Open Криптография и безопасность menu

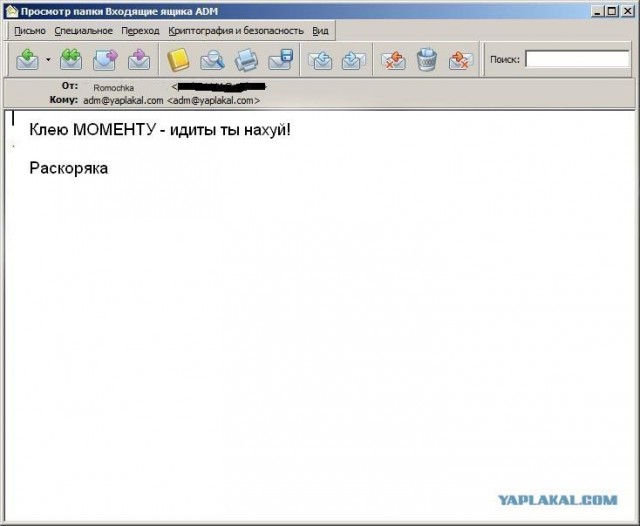[236, 31]
